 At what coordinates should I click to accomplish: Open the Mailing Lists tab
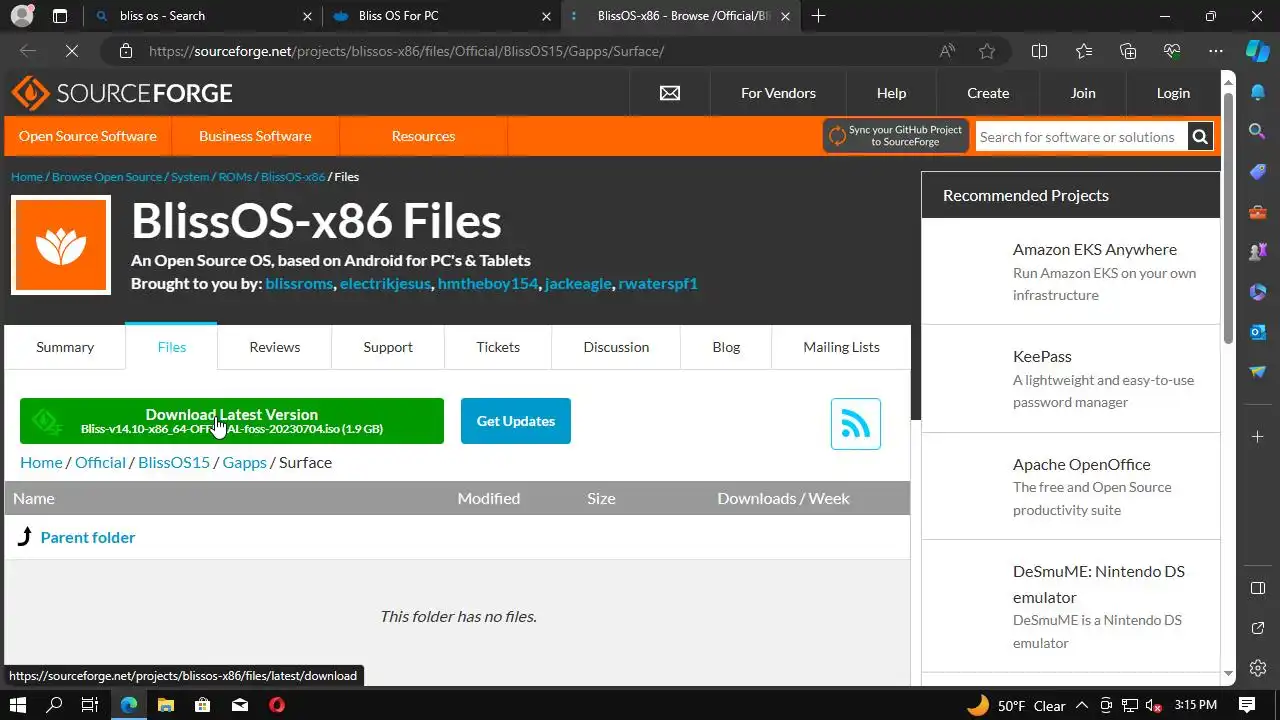pyautogui.click(x=841, y=347)
